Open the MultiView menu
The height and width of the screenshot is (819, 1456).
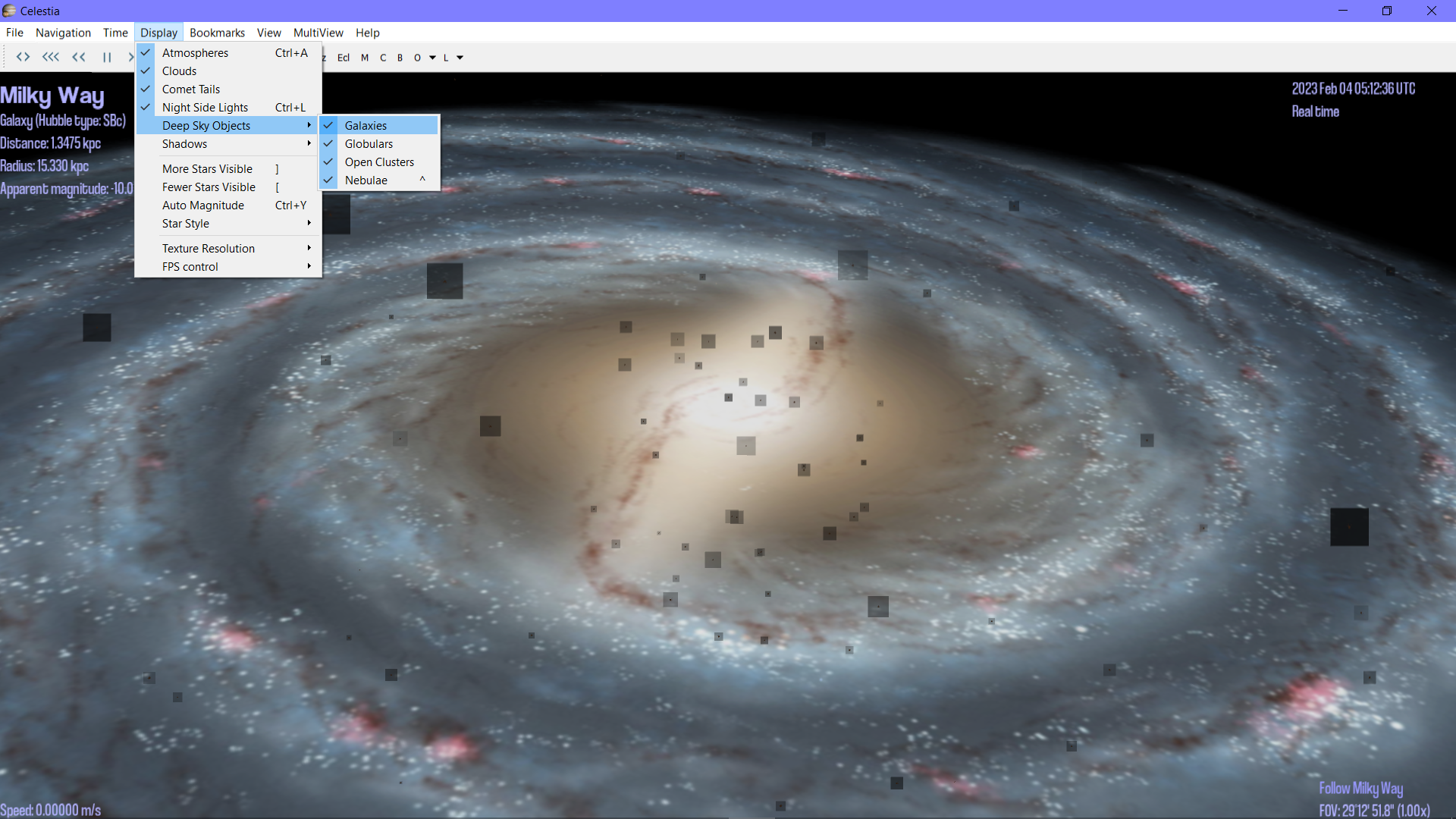pyautogui.click(x=318, y=33)
